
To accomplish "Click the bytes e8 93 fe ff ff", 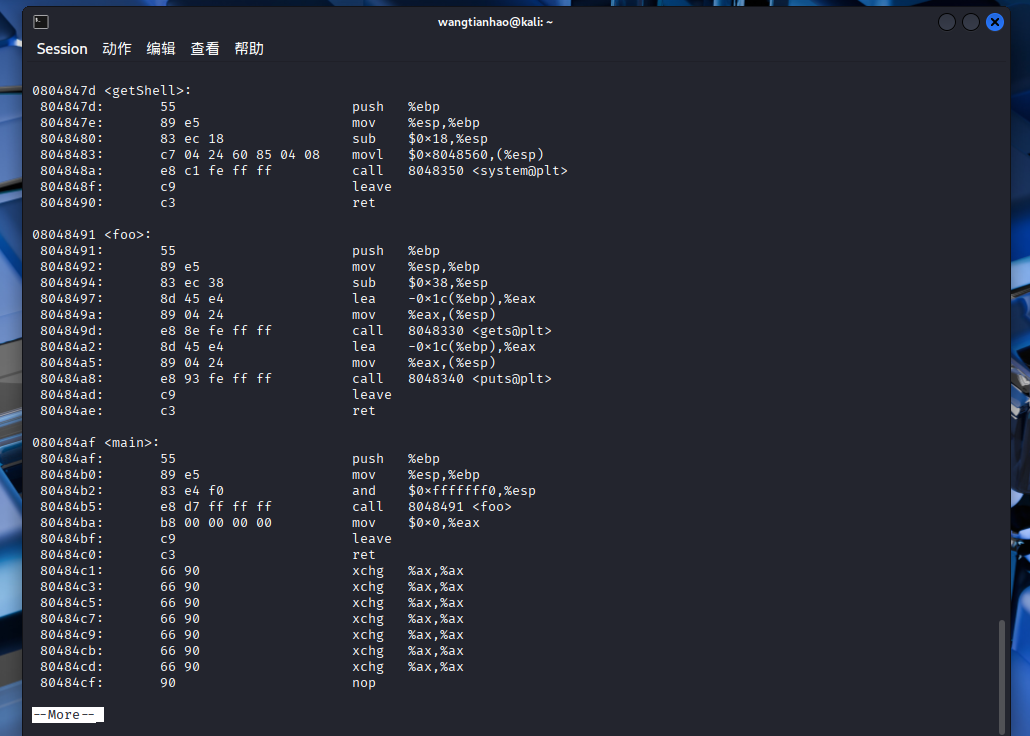I will click(x=215, y=379).
